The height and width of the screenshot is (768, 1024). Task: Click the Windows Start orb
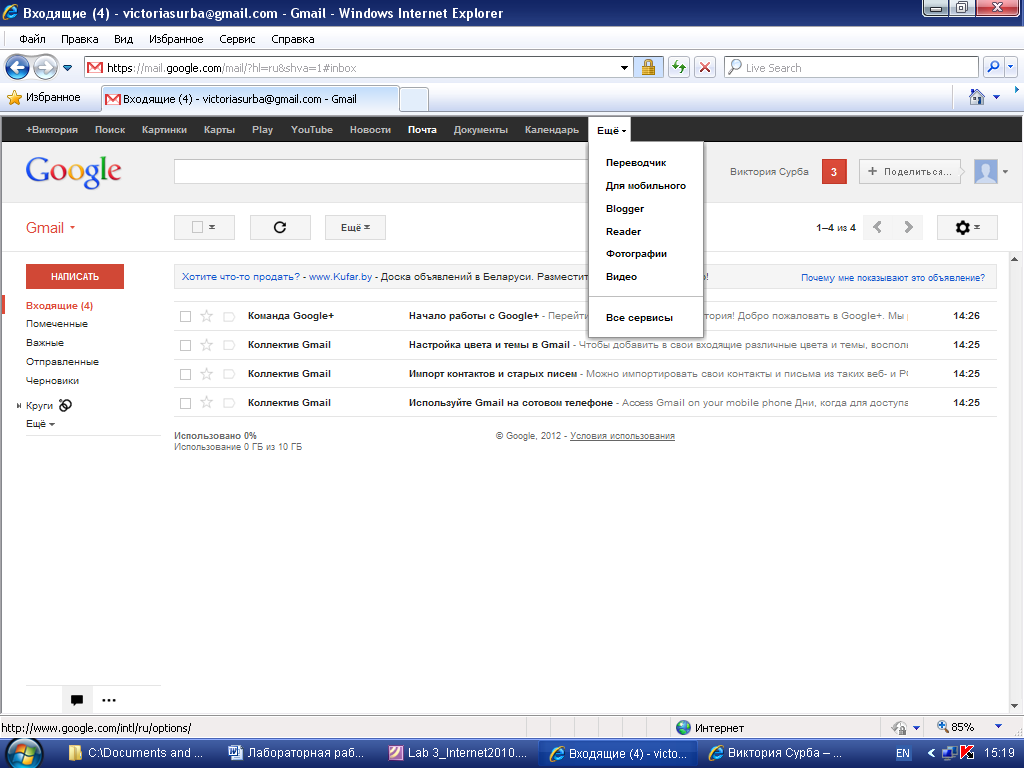click(x=25, y=754)
